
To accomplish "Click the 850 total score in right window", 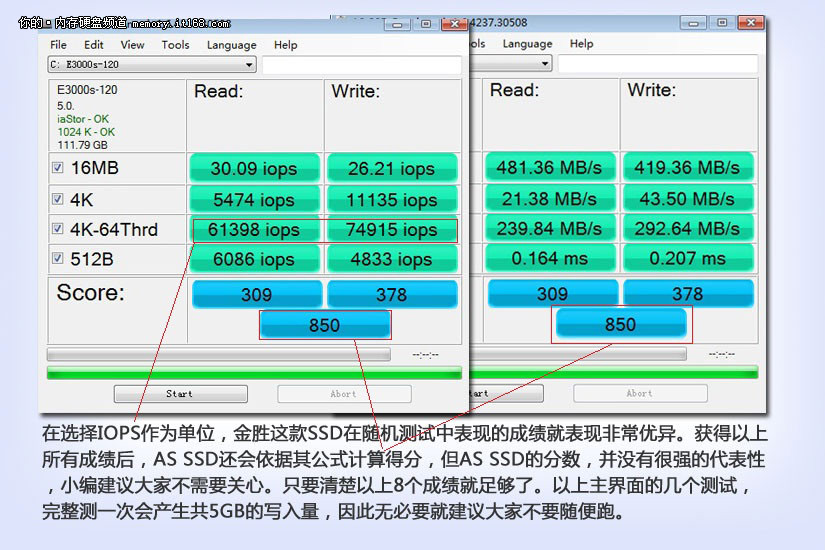I will point(621,324).
